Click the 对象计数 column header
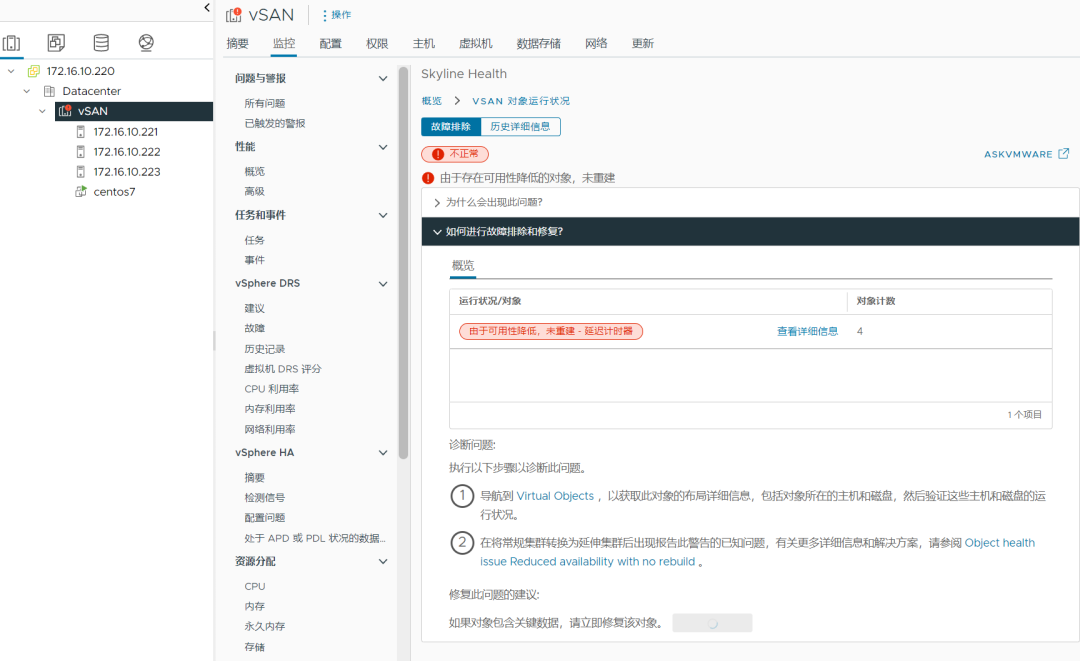This screenshot has width=1080, height=661. click(876, 301)
